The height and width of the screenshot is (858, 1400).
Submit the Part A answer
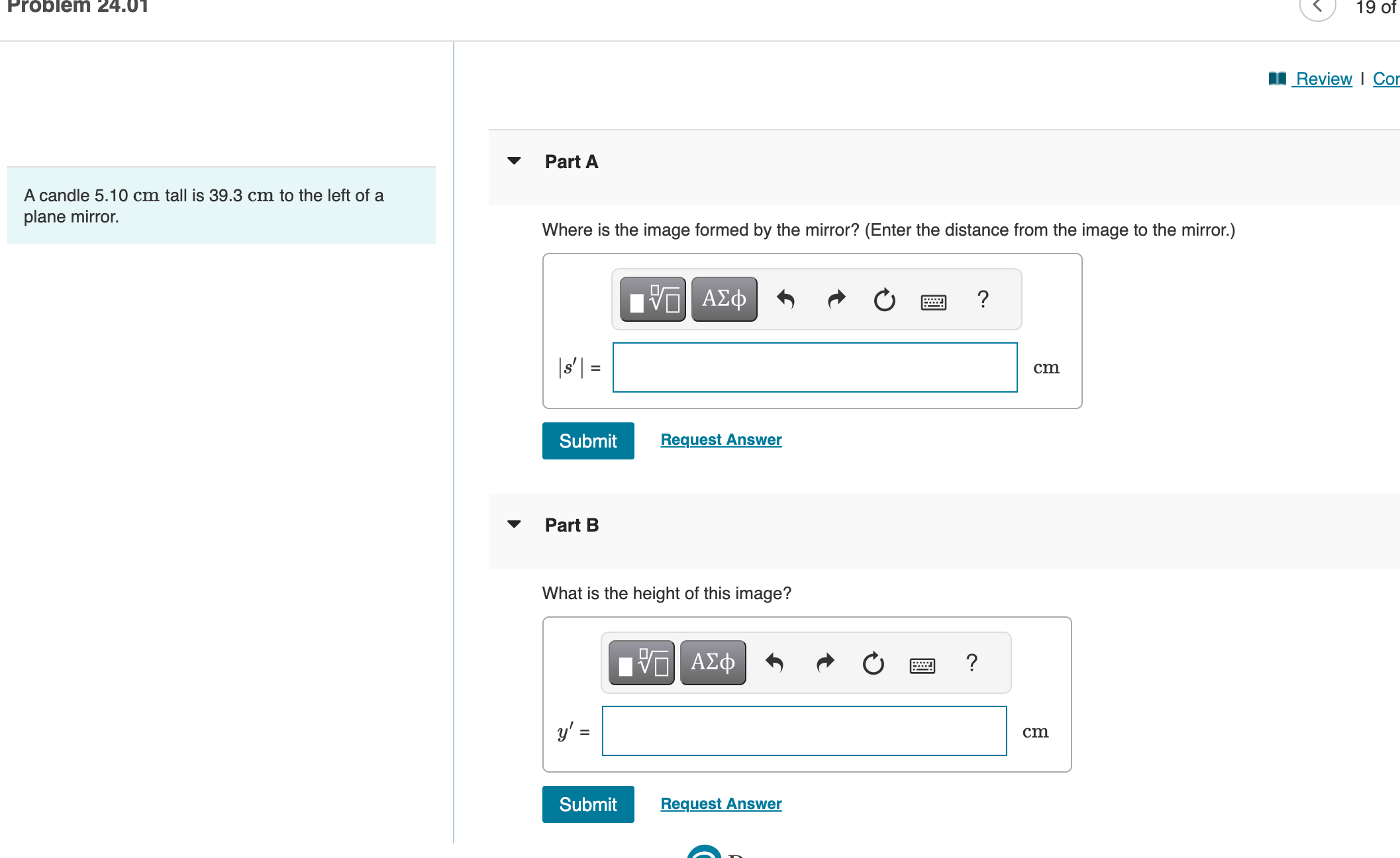588,441
